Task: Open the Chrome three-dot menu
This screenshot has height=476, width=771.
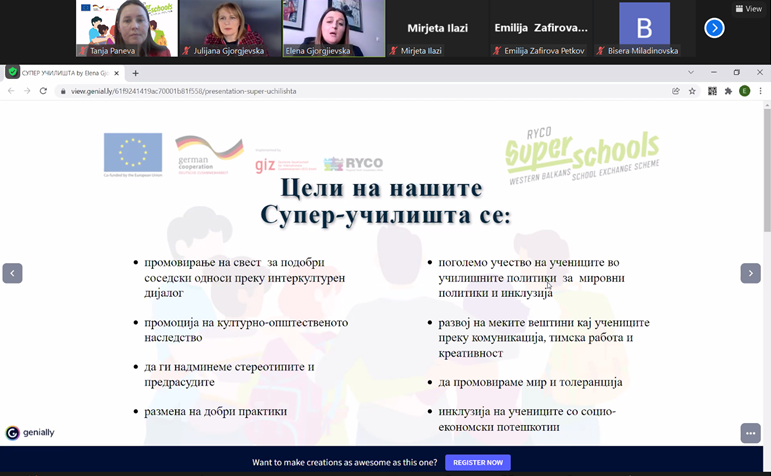Action: pyautogui.click(x=760, y=91)
